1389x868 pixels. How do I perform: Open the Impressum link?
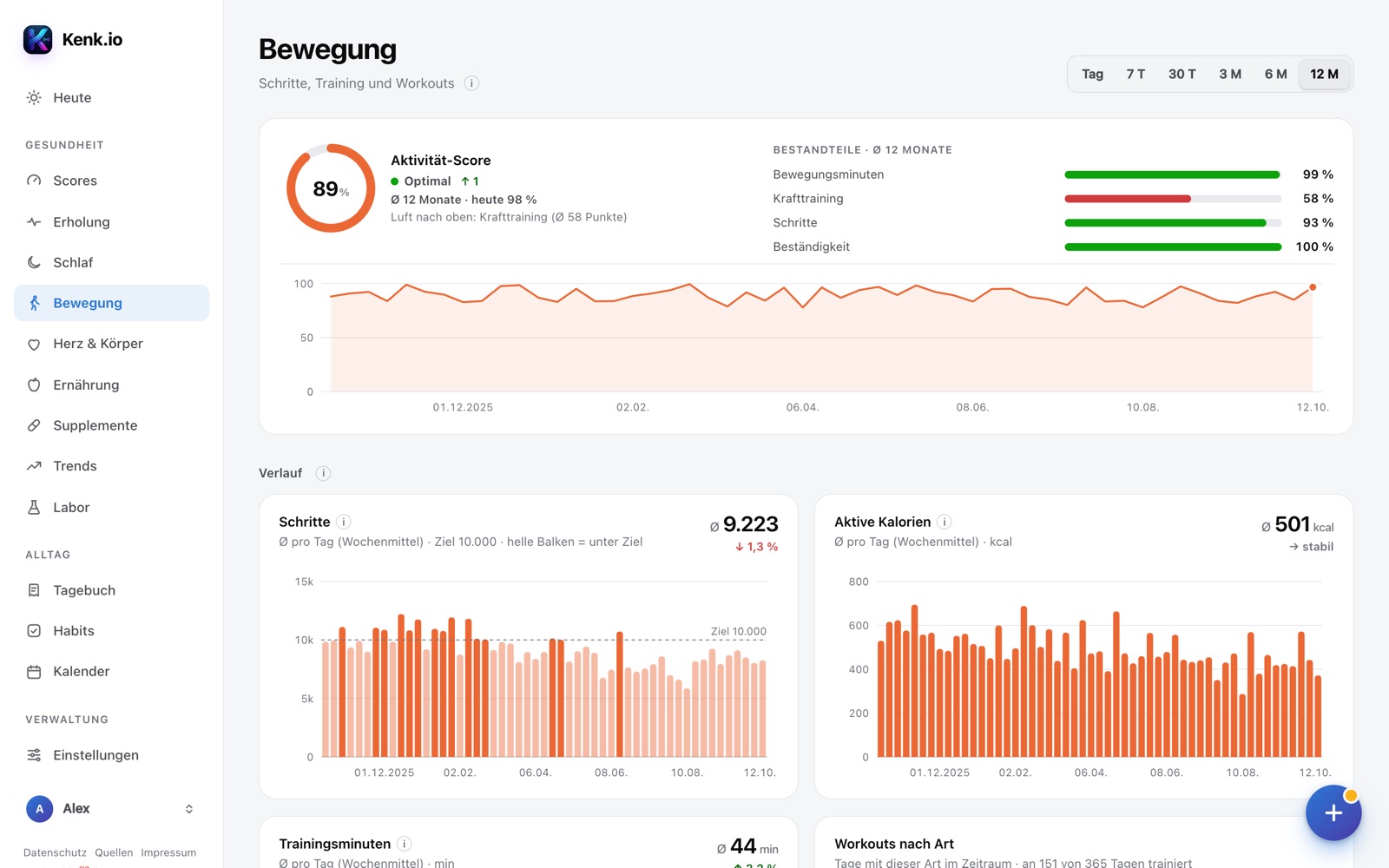[x=168, y=853]
